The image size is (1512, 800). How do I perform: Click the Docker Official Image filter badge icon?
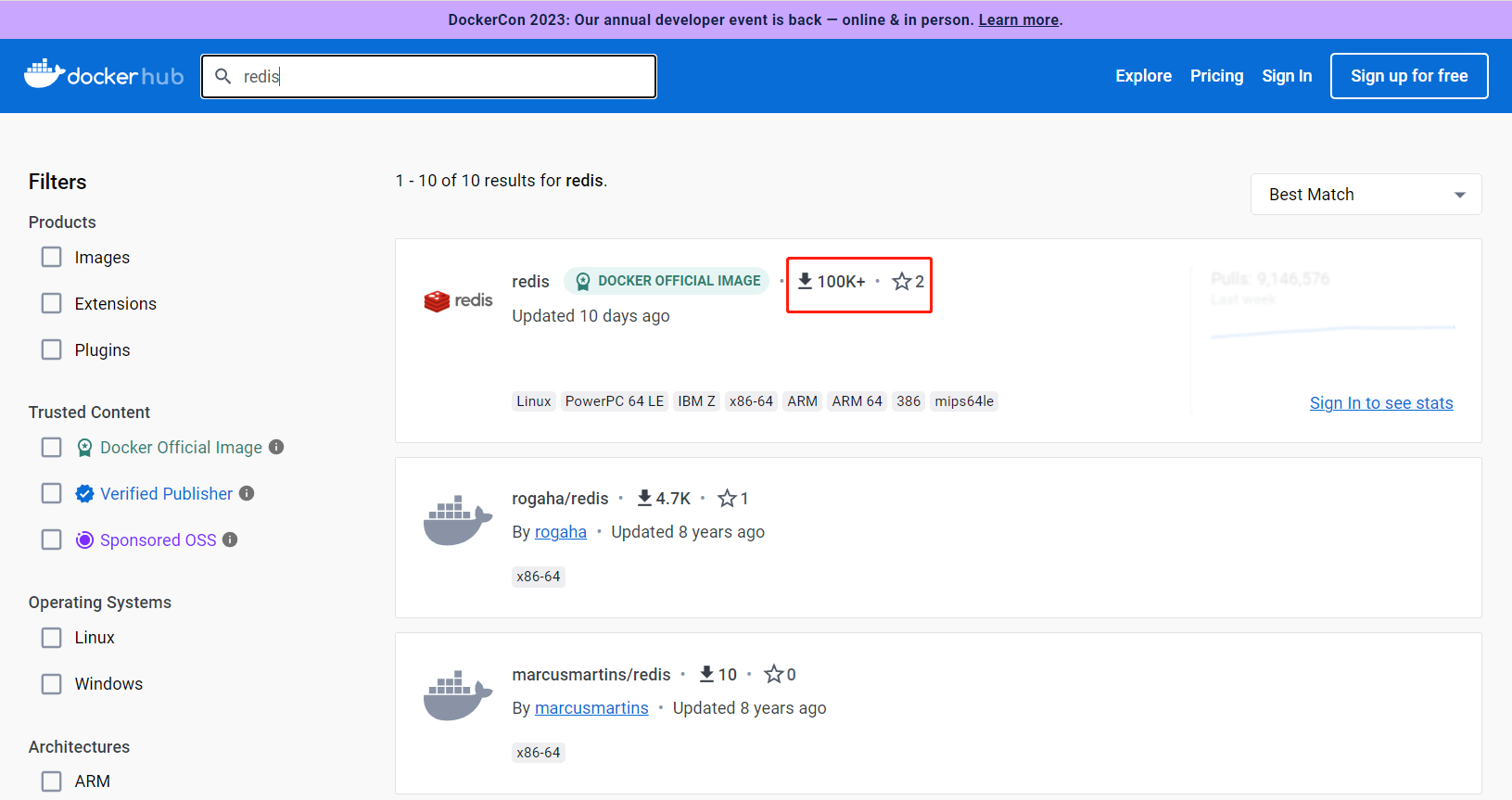click(84, 448)
